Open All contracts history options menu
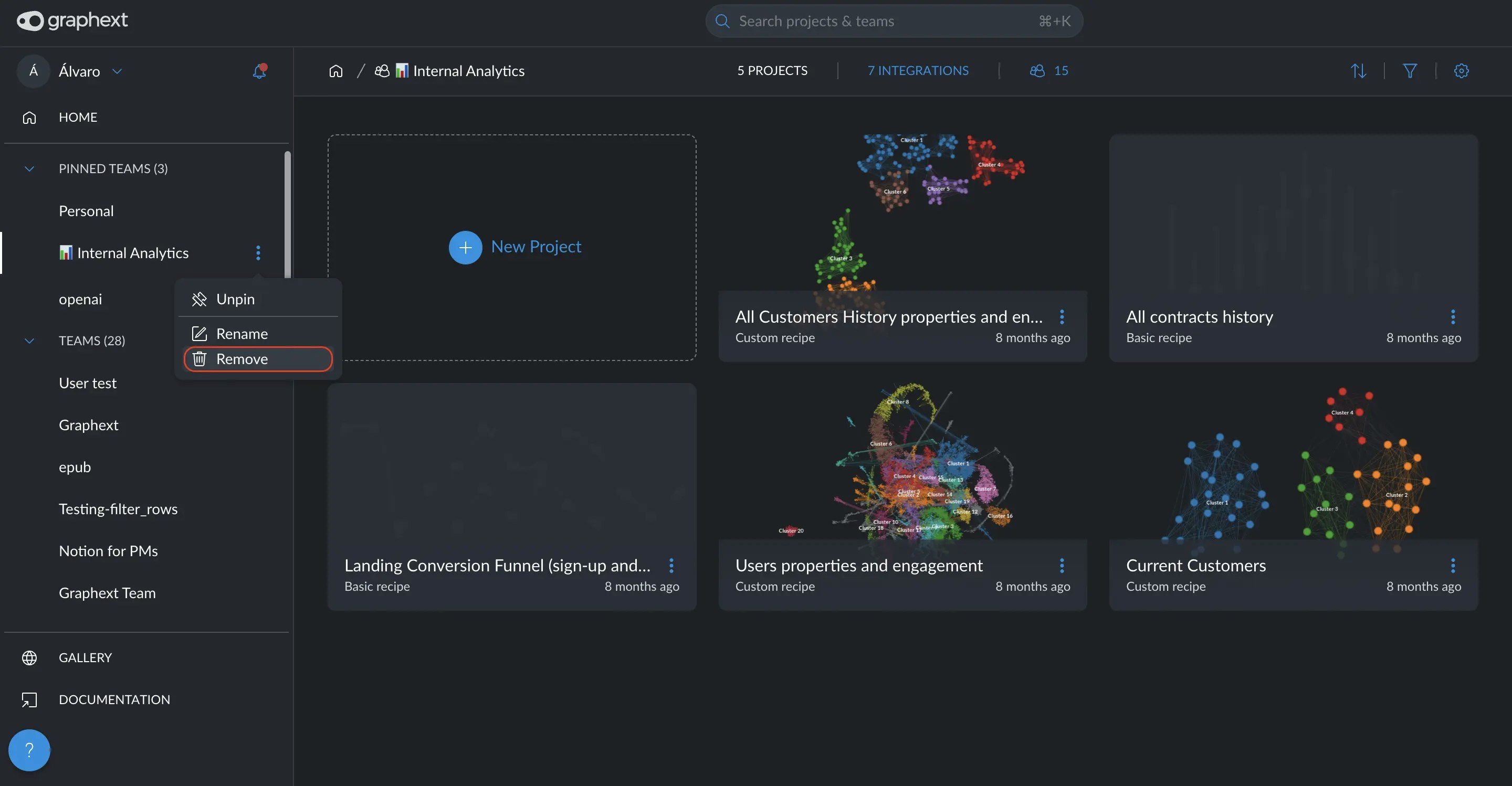The width and height of the screenshot is (1512, 786). tap(1453, 317)
